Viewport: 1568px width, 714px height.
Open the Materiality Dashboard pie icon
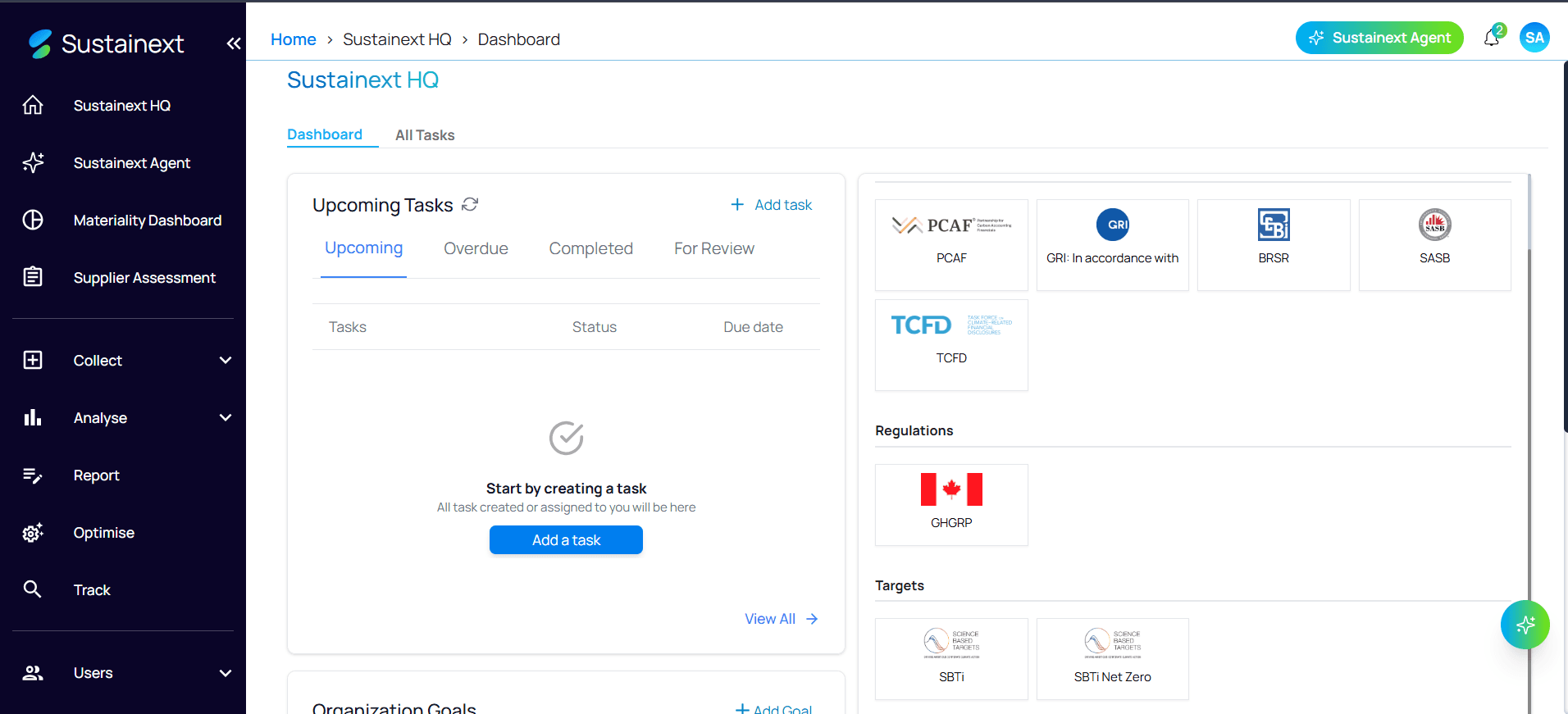(33, 220)
